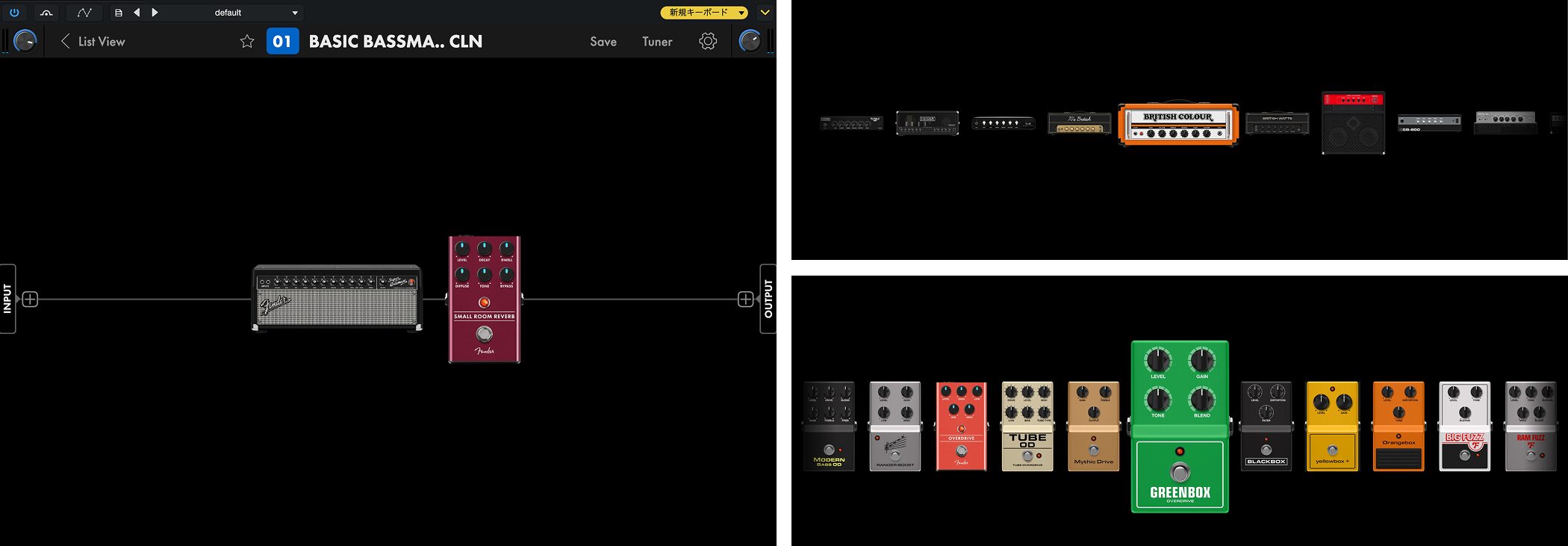Select the Small Room Reverb pedal

485,300
